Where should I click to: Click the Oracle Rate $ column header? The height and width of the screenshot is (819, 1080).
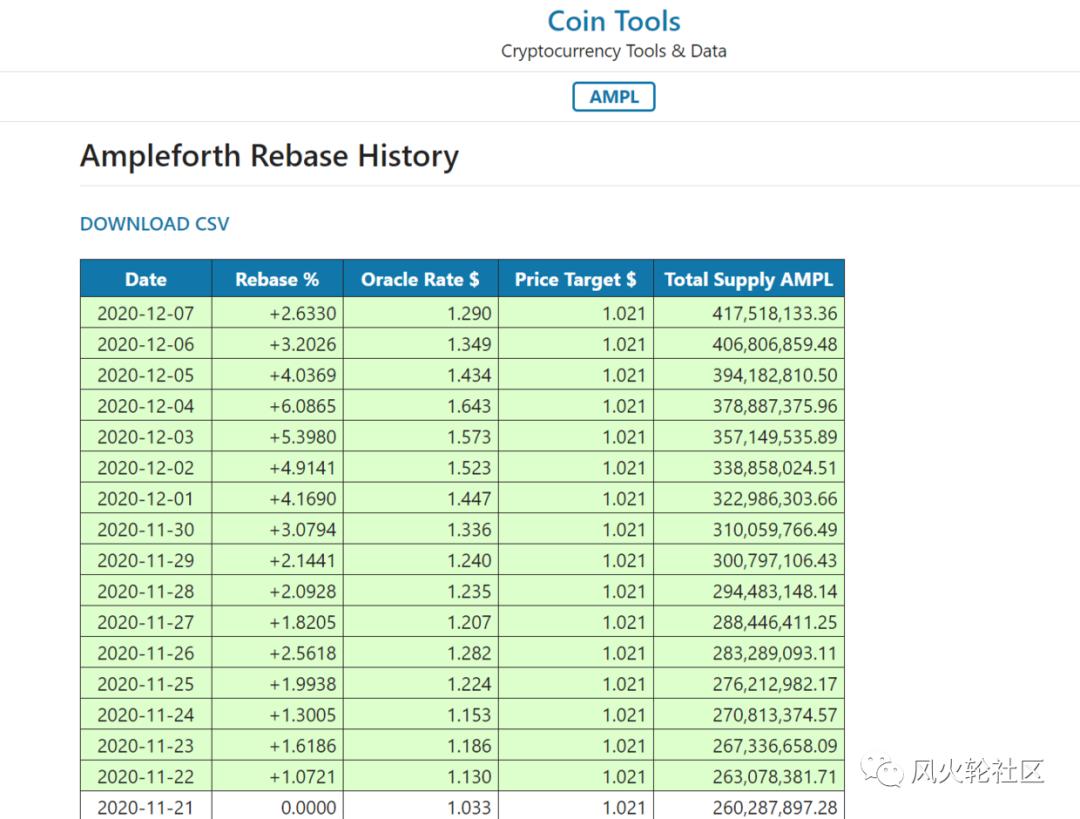pos(420,279)
